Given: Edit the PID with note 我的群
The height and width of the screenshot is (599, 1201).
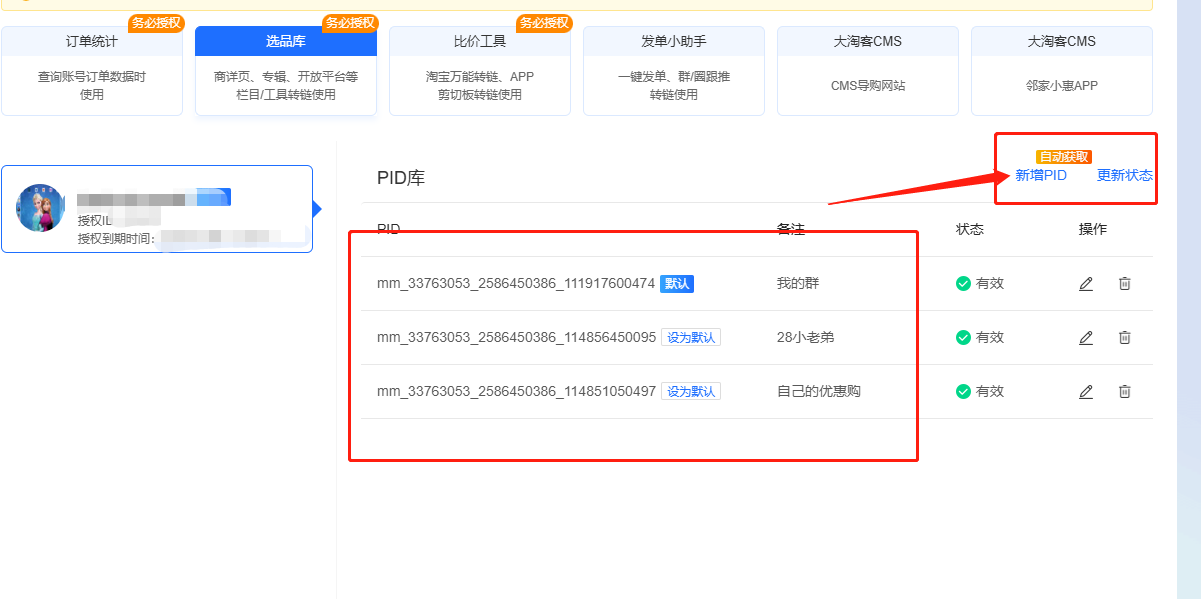Looking at the screenshot, I should coord(1086,284).
